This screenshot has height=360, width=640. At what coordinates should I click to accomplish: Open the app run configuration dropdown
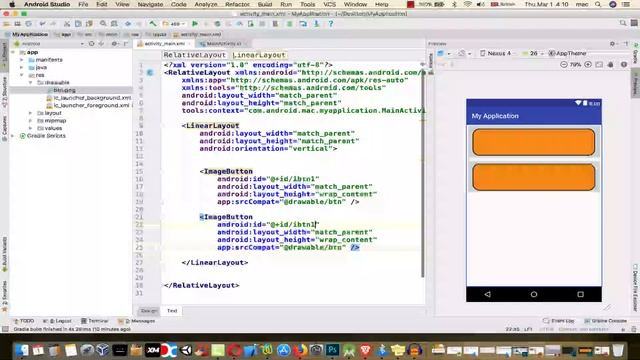point(174,24)
